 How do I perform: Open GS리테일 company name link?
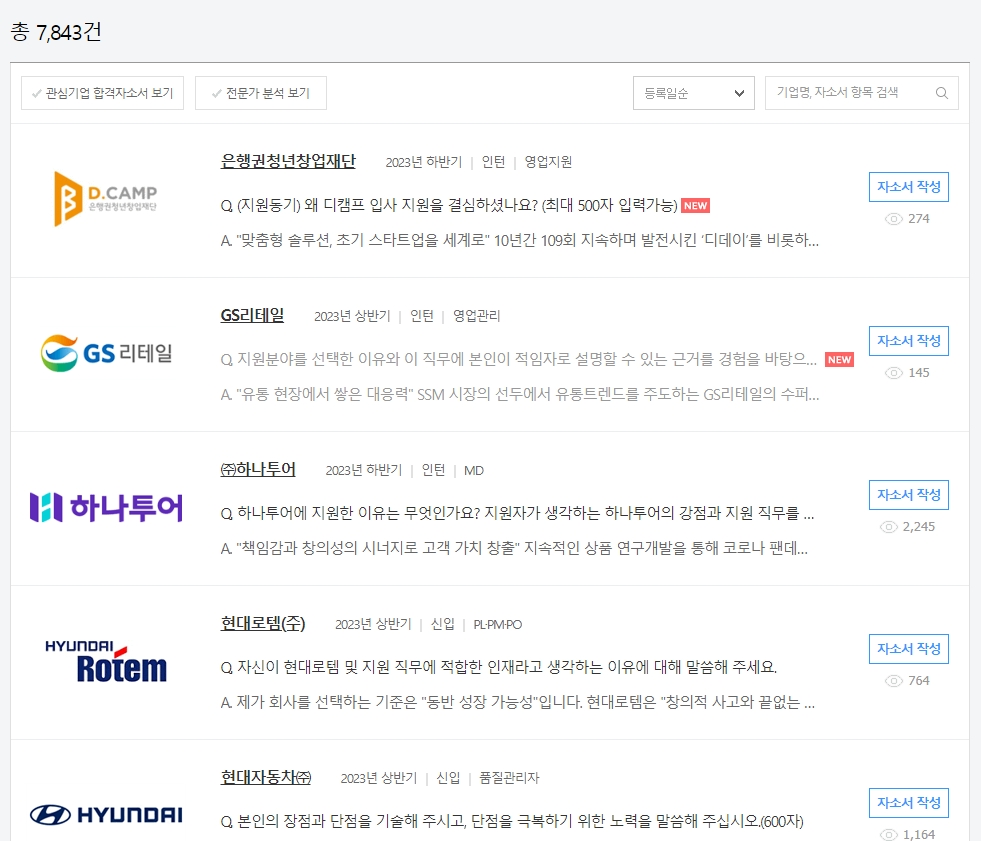pos(252,315)
